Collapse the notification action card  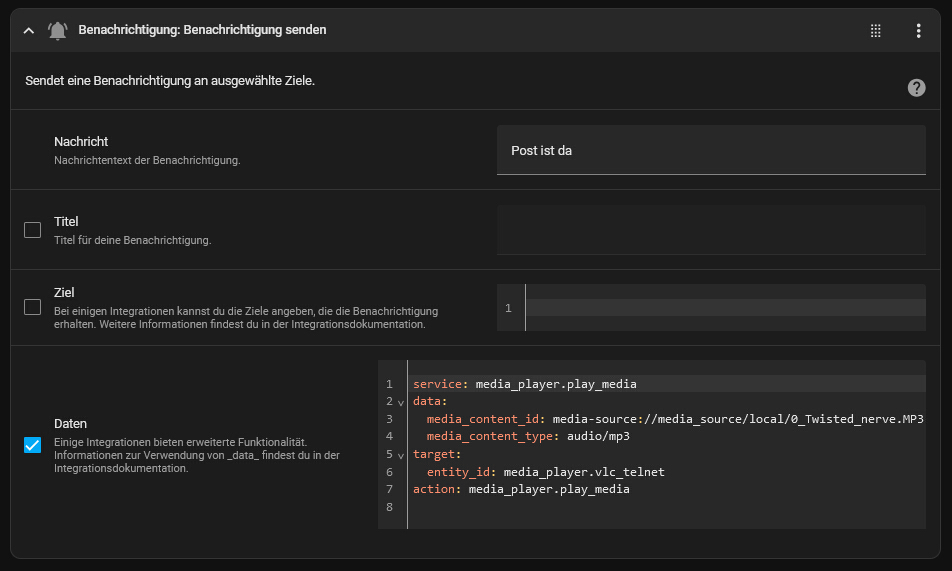29,30
